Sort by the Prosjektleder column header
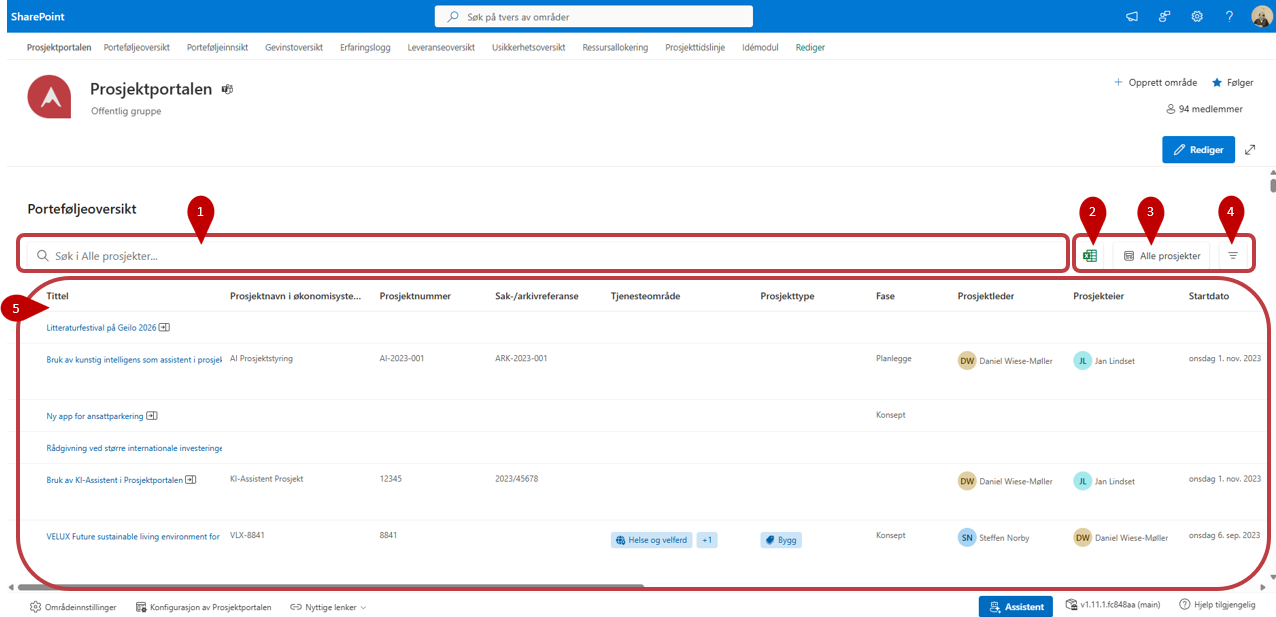 pos(985,296)
